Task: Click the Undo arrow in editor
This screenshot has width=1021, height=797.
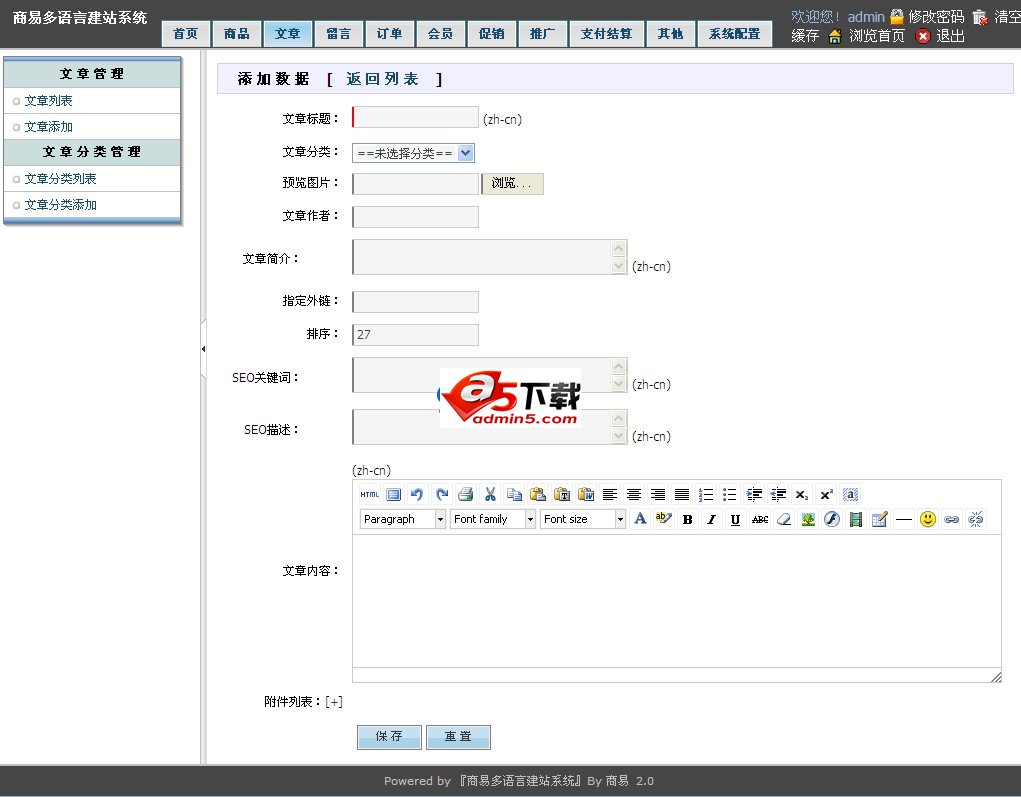Action: 417,494
